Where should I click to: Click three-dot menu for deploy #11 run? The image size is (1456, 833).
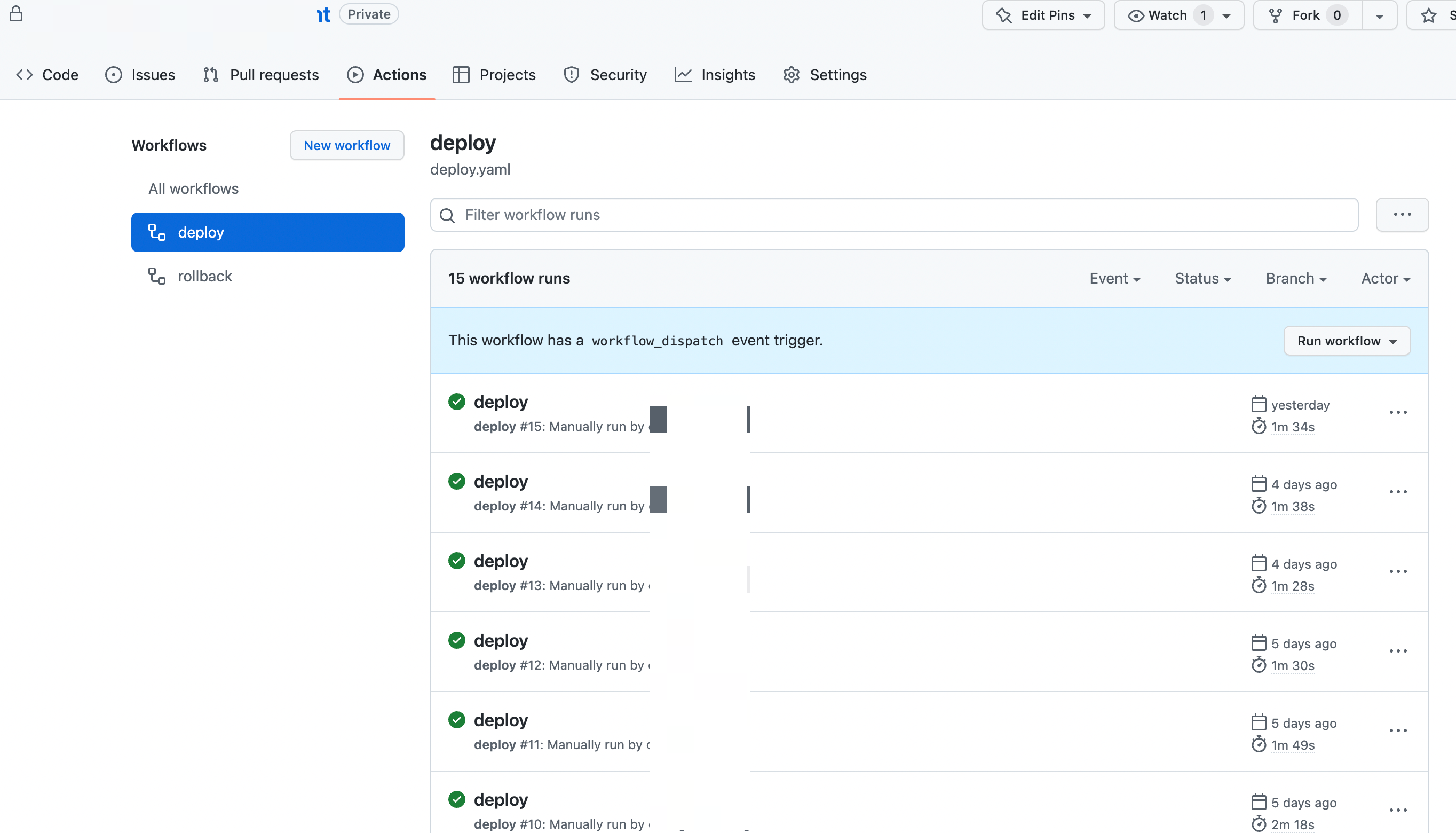pos(1398,730)
